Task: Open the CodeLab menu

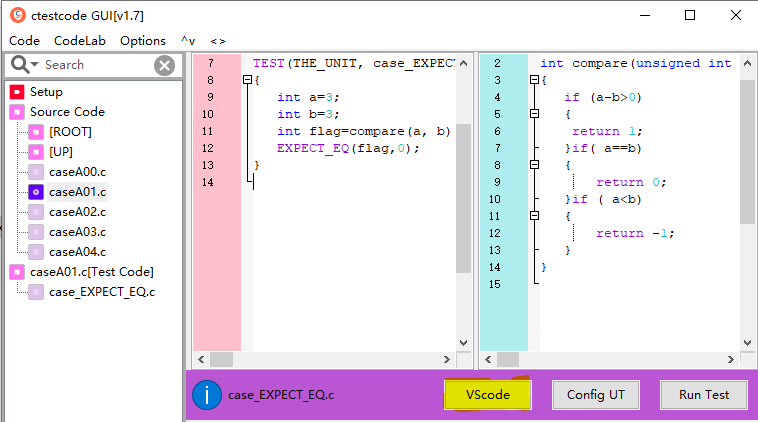Action: coord(80,41)
